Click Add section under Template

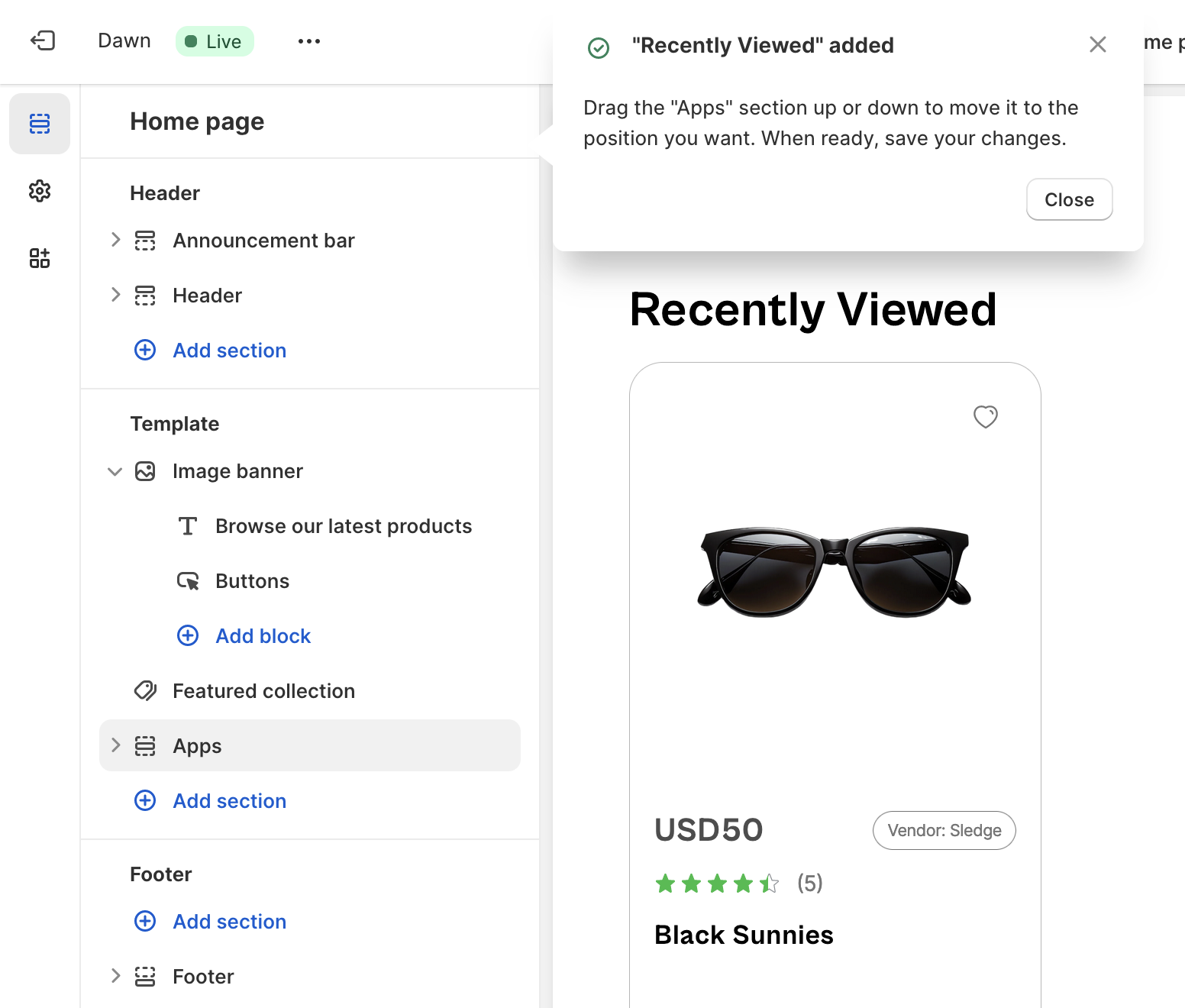(x=229, y=801)
